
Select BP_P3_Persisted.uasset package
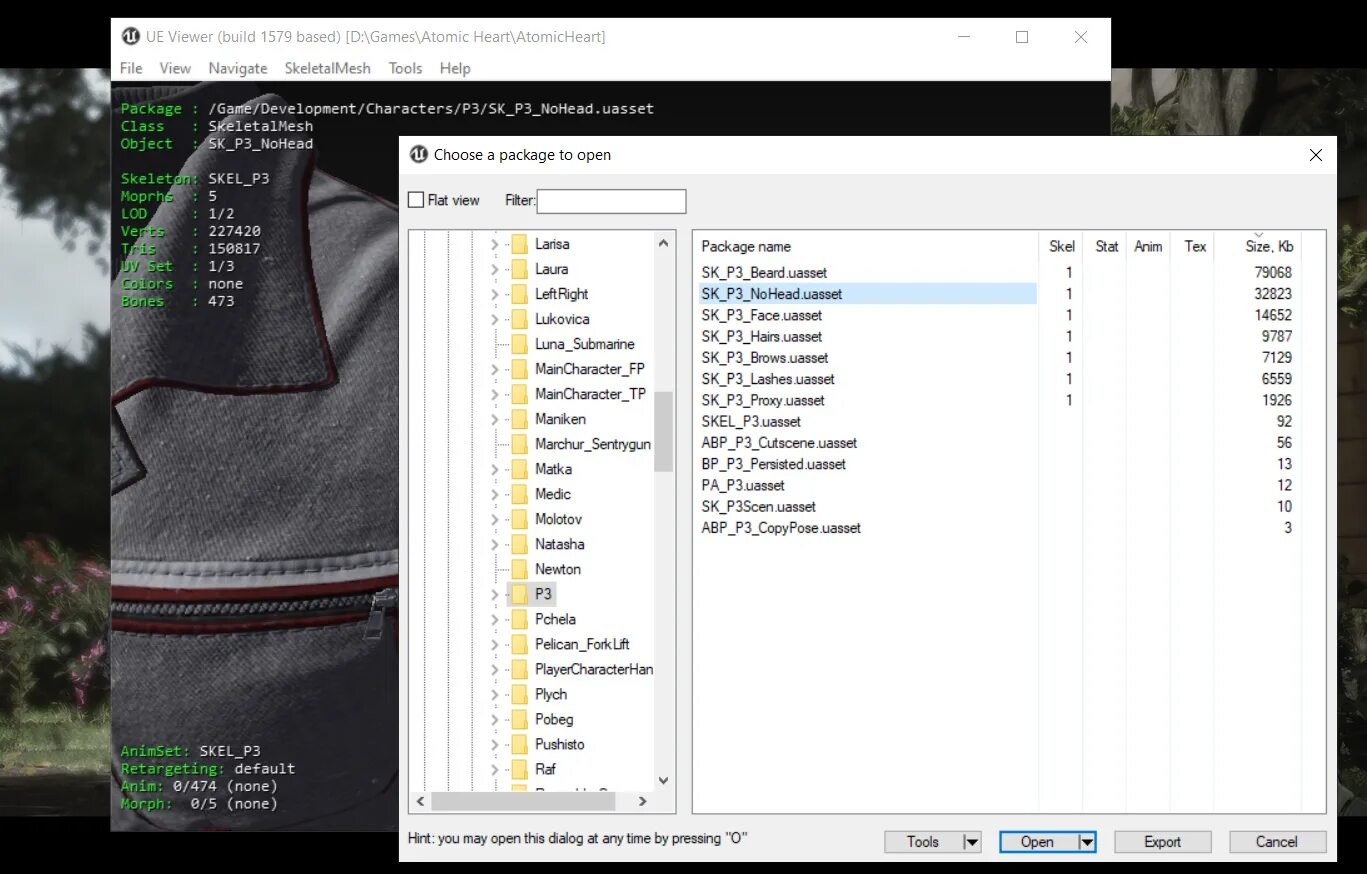(x=774, y=464)
